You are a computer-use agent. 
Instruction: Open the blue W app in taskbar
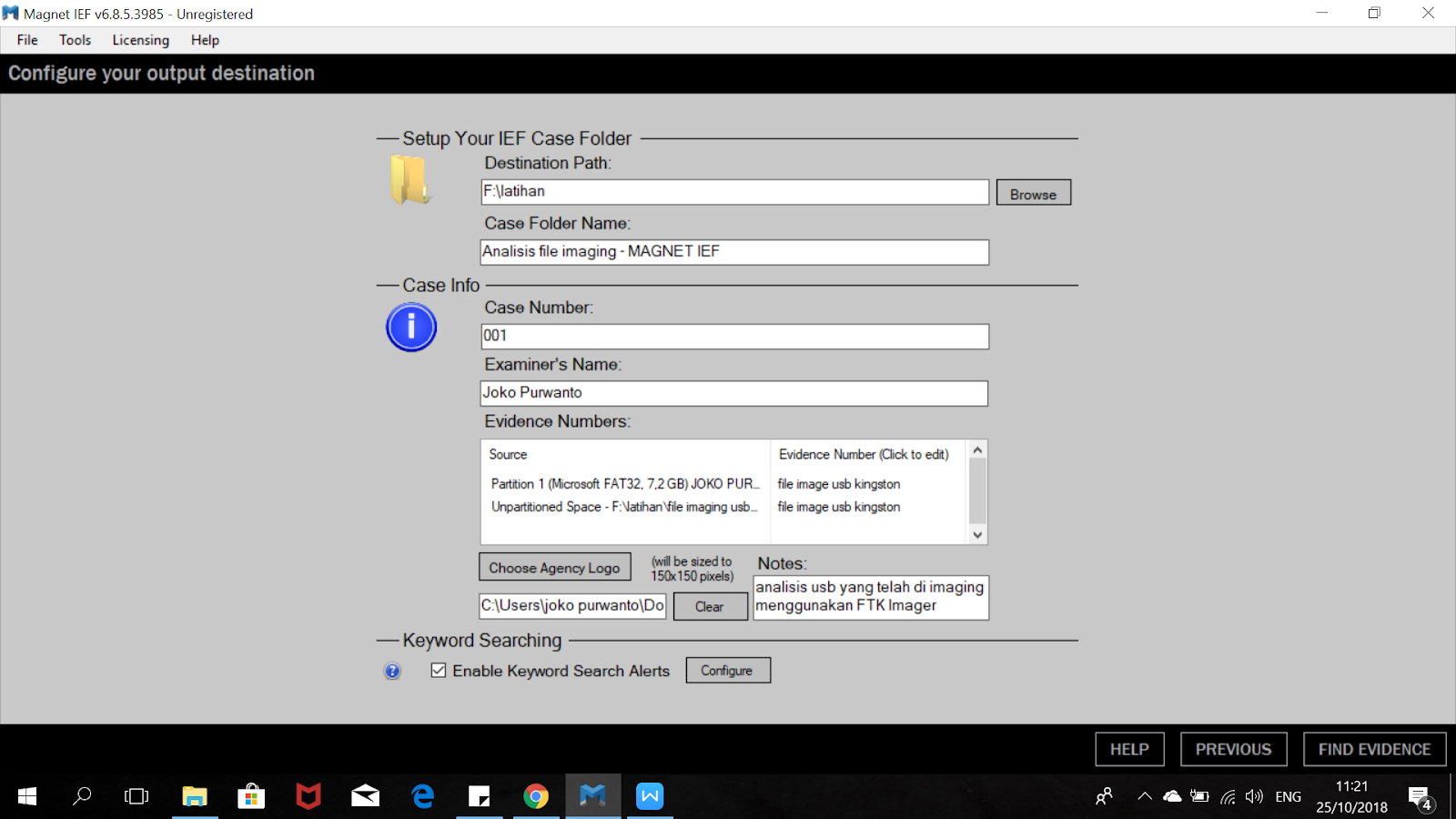pyautogui.click(x=650, y=797)
